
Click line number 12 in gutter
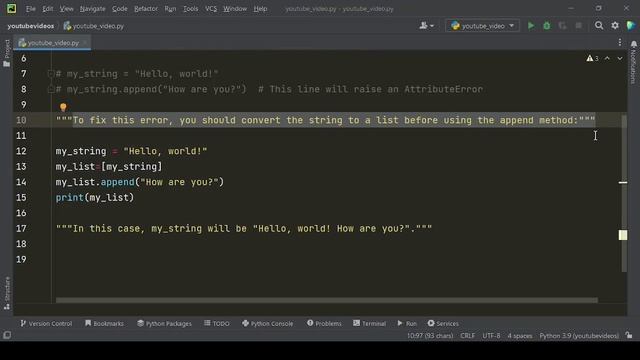click(x=21, y=151)
